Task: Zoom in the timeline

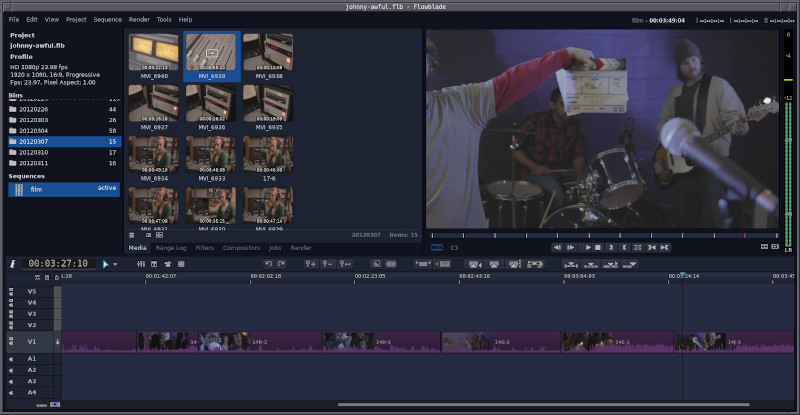Action: coord(310,264)
